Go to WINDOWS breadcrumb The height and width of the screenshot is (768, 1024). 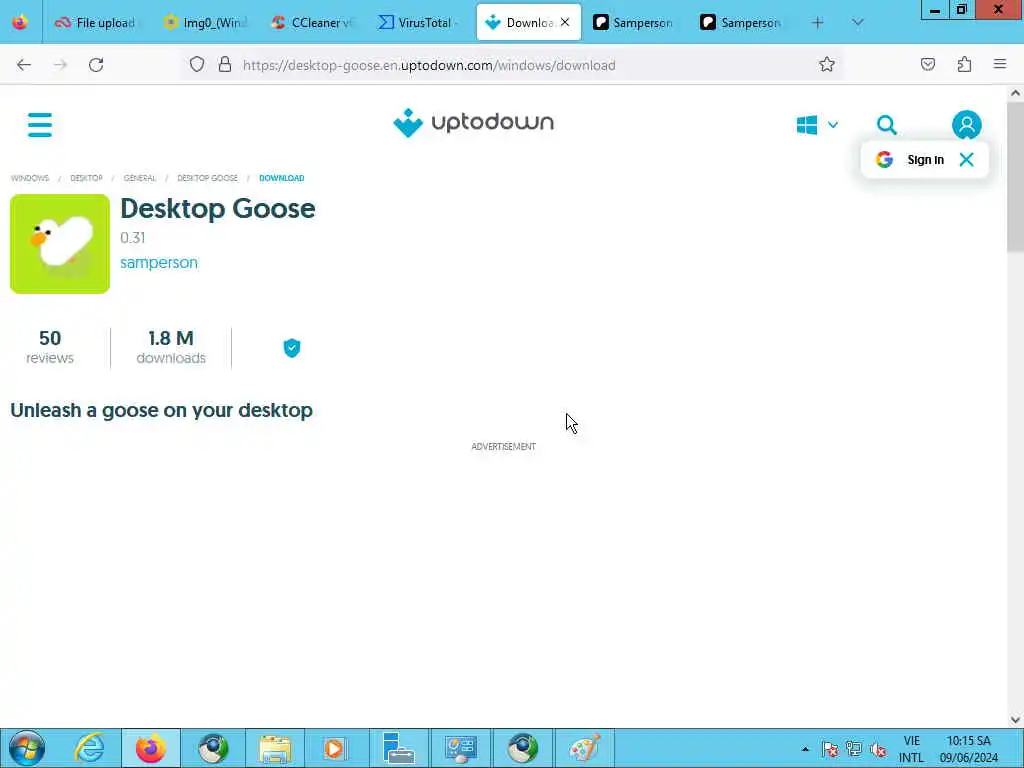(x=30, y=178)
